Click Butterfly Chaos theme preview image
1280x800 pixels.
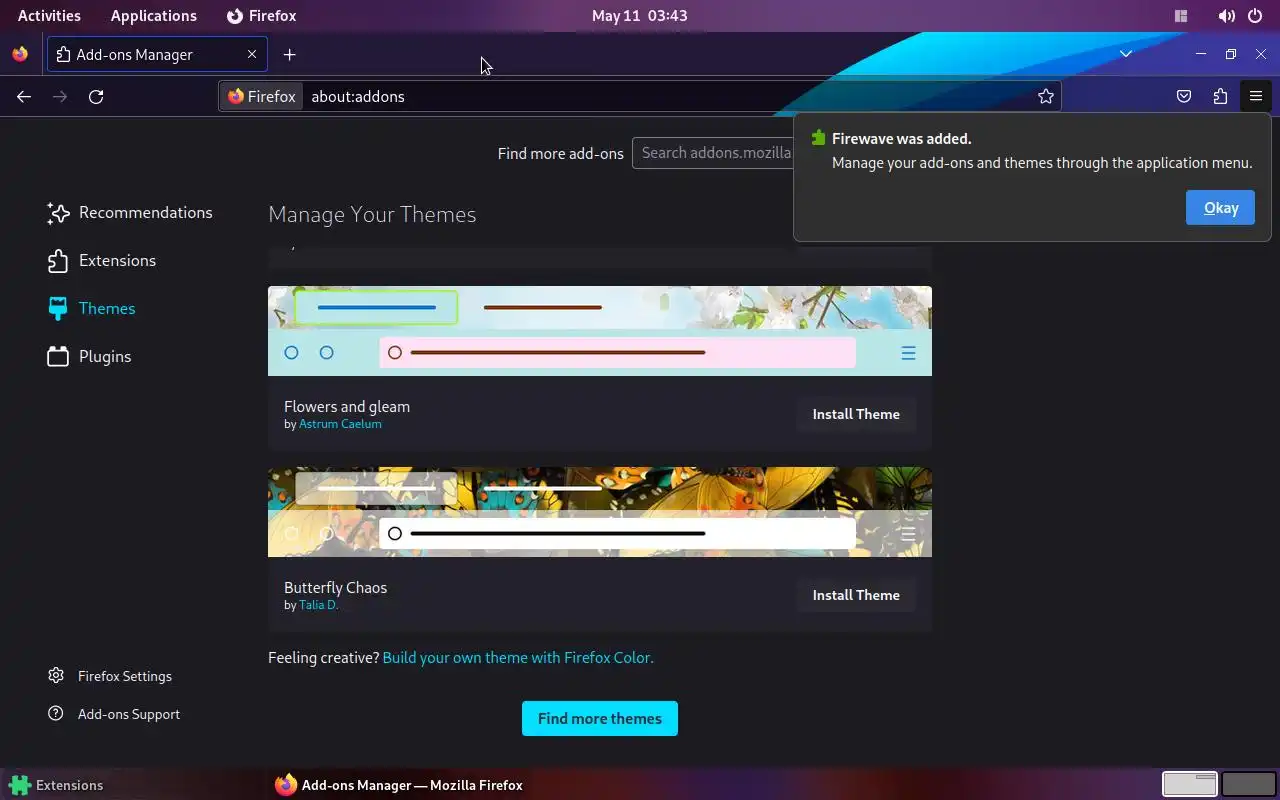pos(600,512)
